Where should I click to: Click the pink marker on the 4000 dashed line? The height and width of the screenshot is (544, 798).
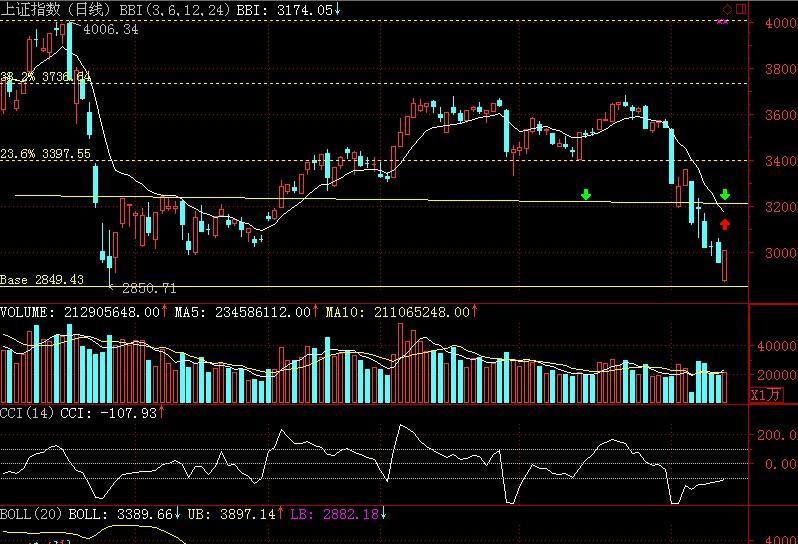[722, 21]
